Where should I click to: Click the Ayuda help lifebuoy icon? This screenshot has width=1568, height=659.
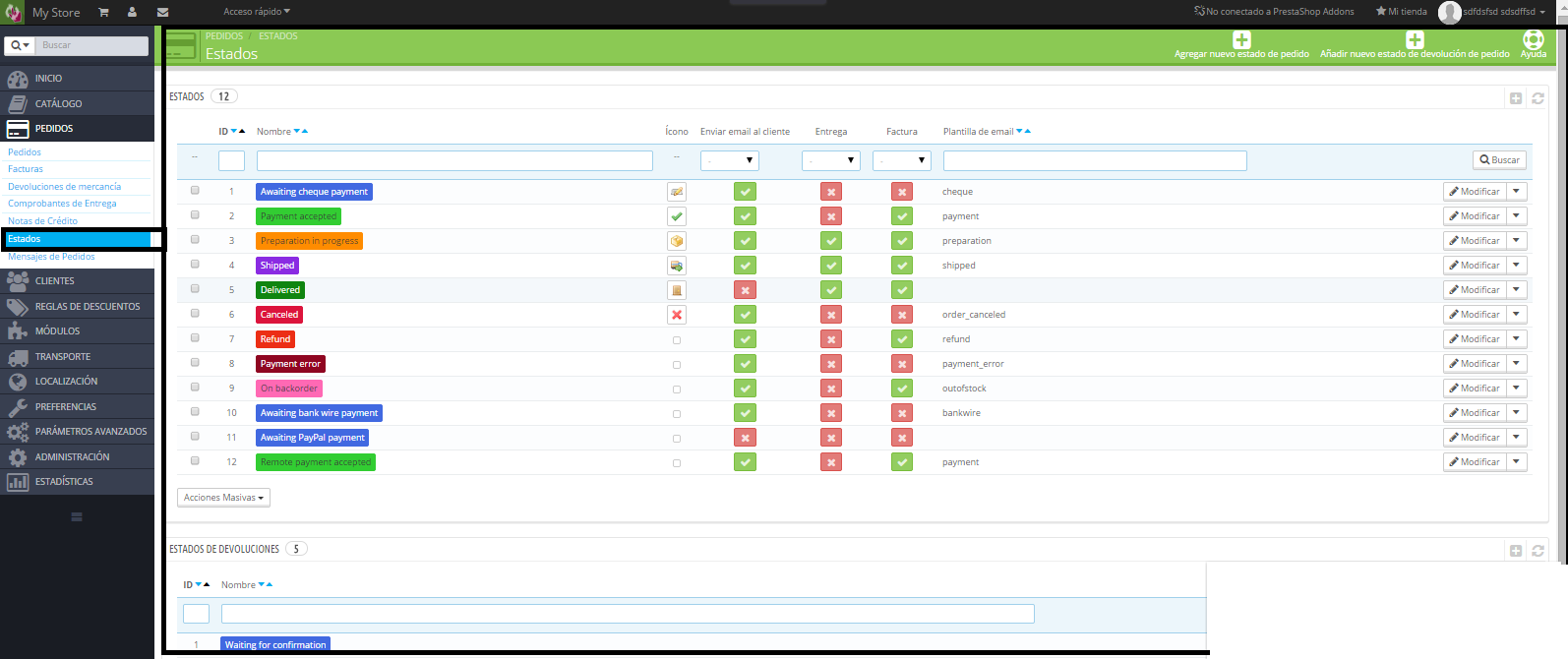1533,39
